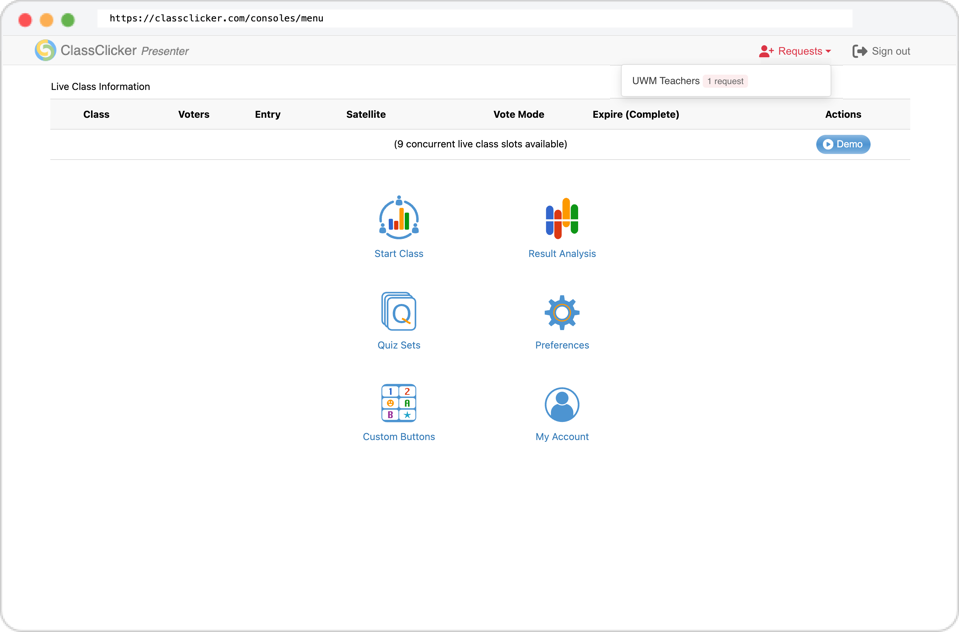959x632 pixels.
Task: Open the Start Class icon
Action: coord(399,218)
